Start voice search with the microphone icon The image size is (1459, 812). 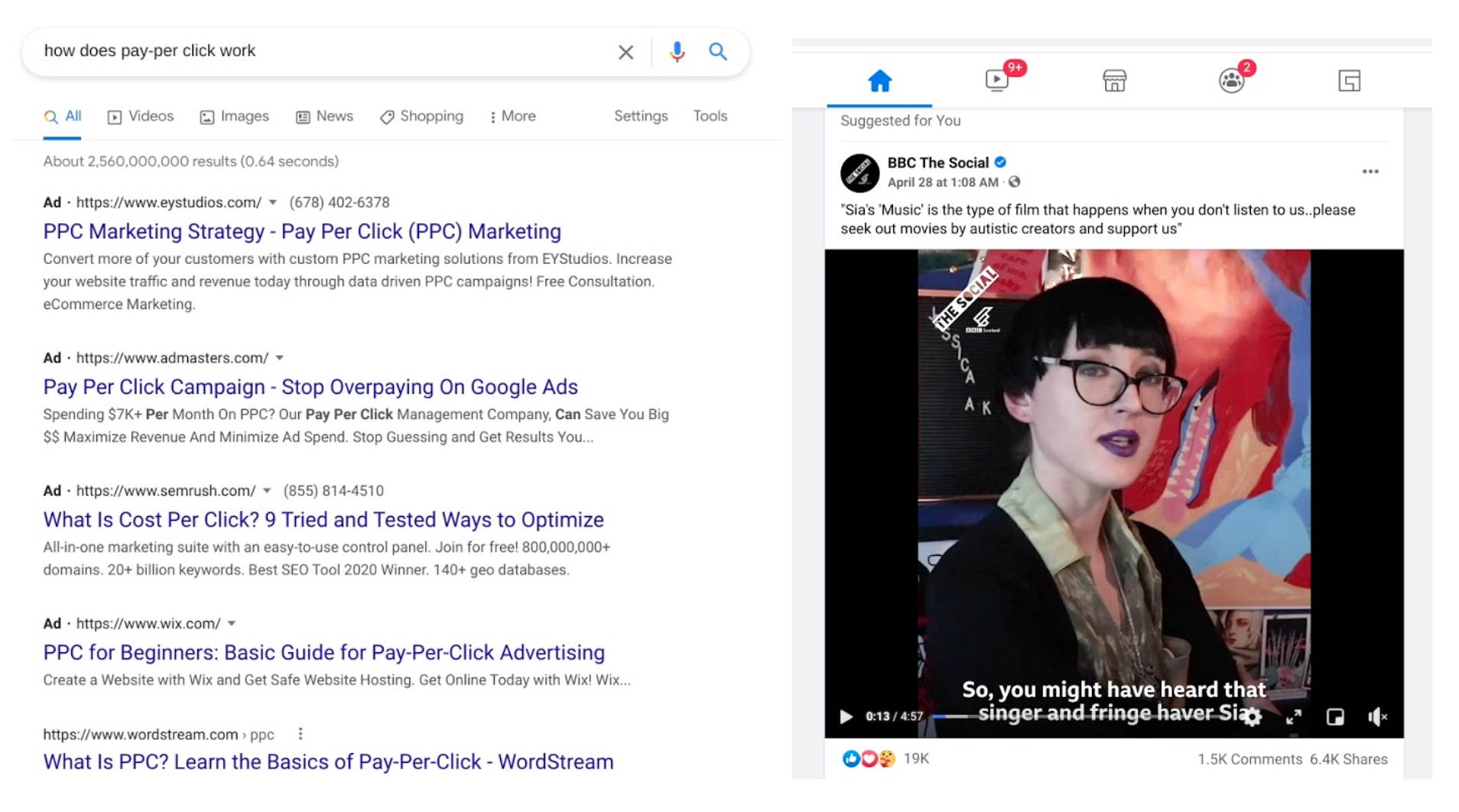676,51
